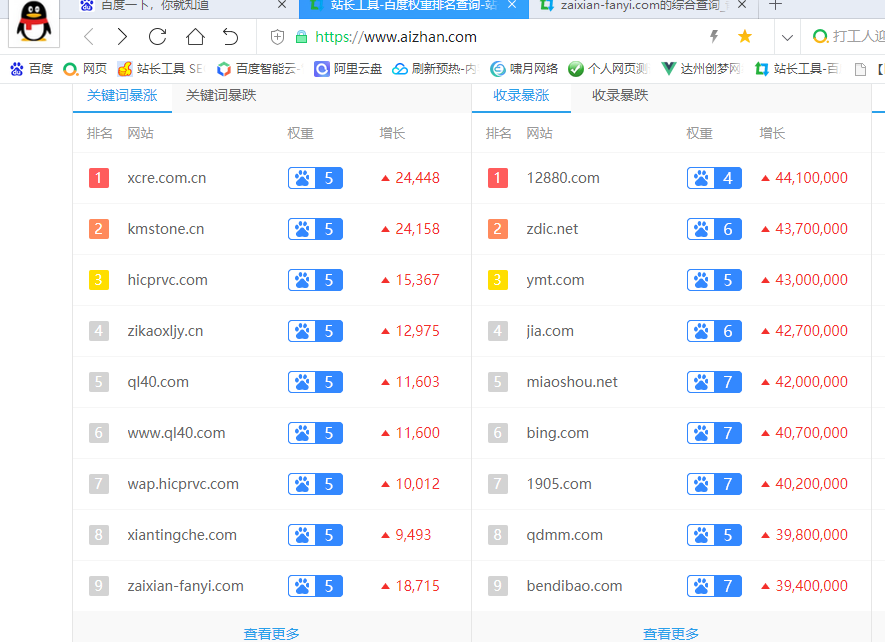Screen dimensions: 885x642
Task: Open 网页 bookmark in bookmarks bar
Action: pyautogui.click(x=85, y=69)
